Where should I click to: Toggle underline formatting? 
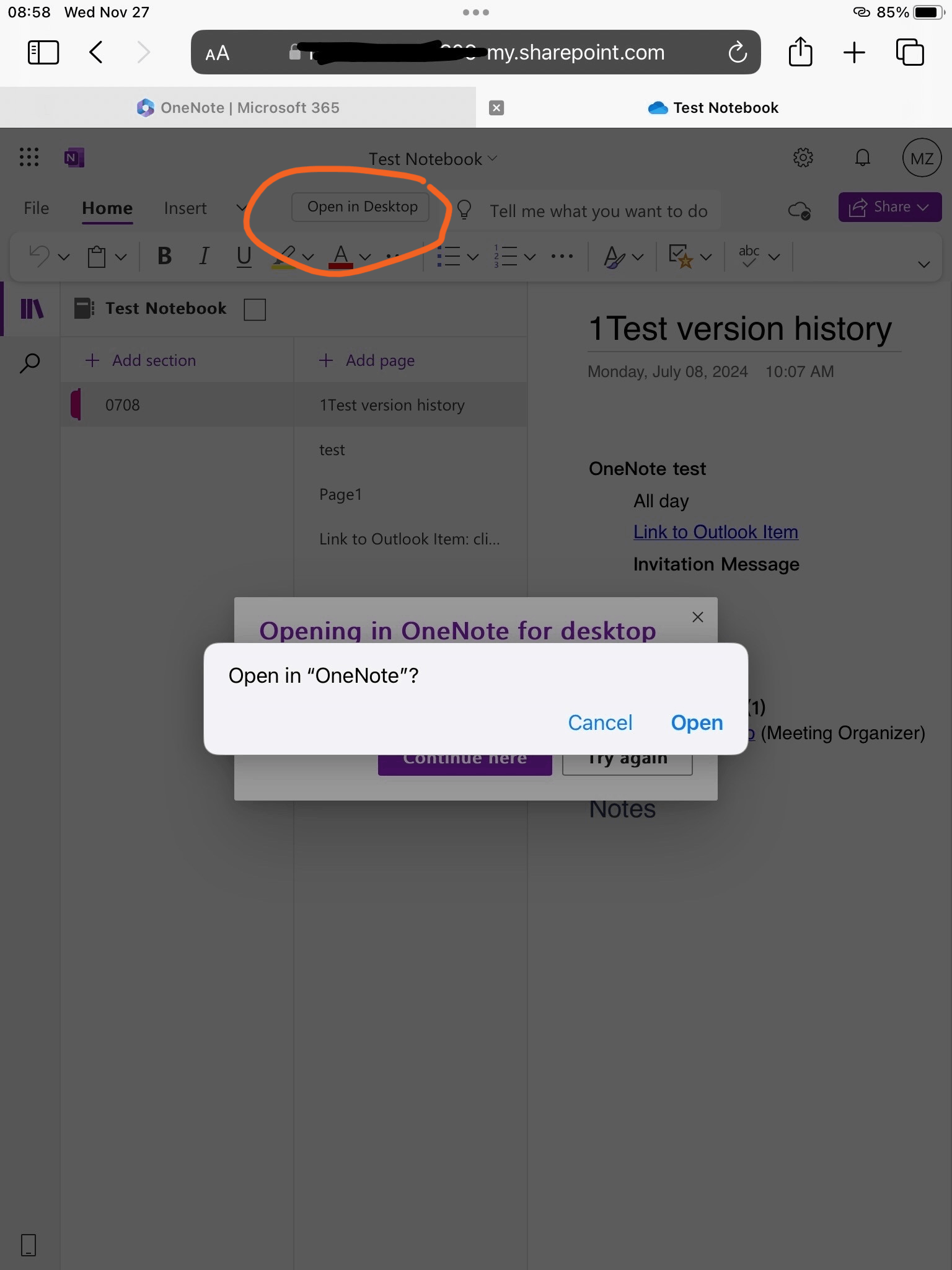(x=244, y=256)
